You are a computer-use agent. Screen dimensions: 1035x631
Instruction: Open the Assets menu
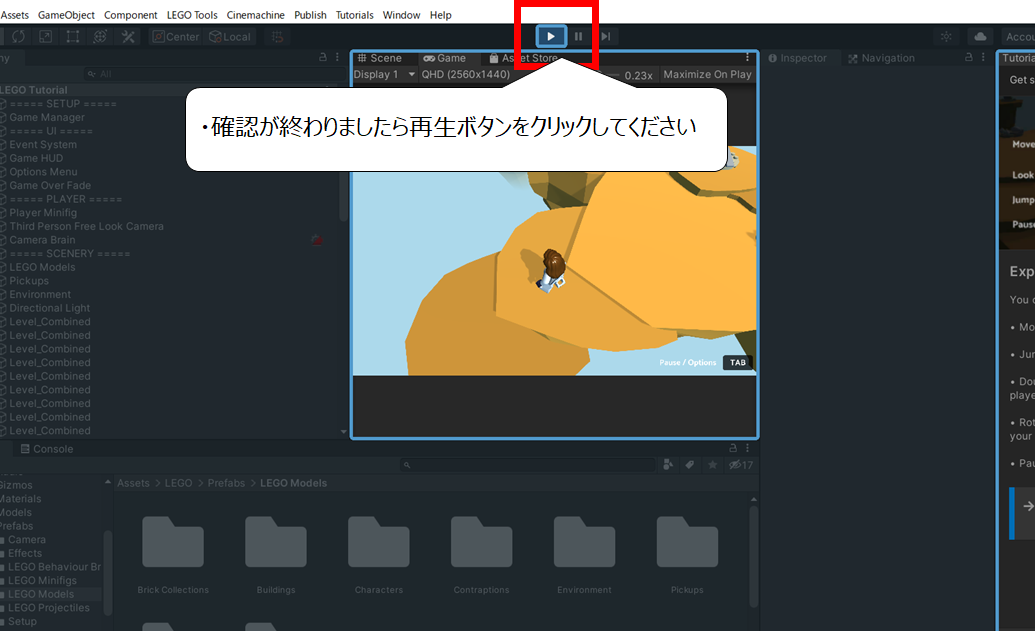tap(15, 15)
